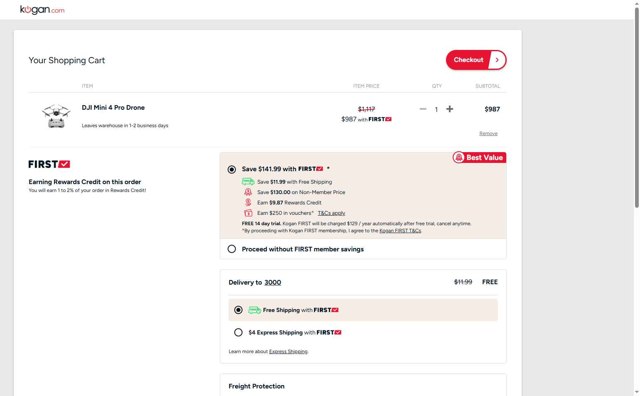640x396 pixels.
Task: Click the truck icon beside Free Shipping option
Action: tap(254, 310)
